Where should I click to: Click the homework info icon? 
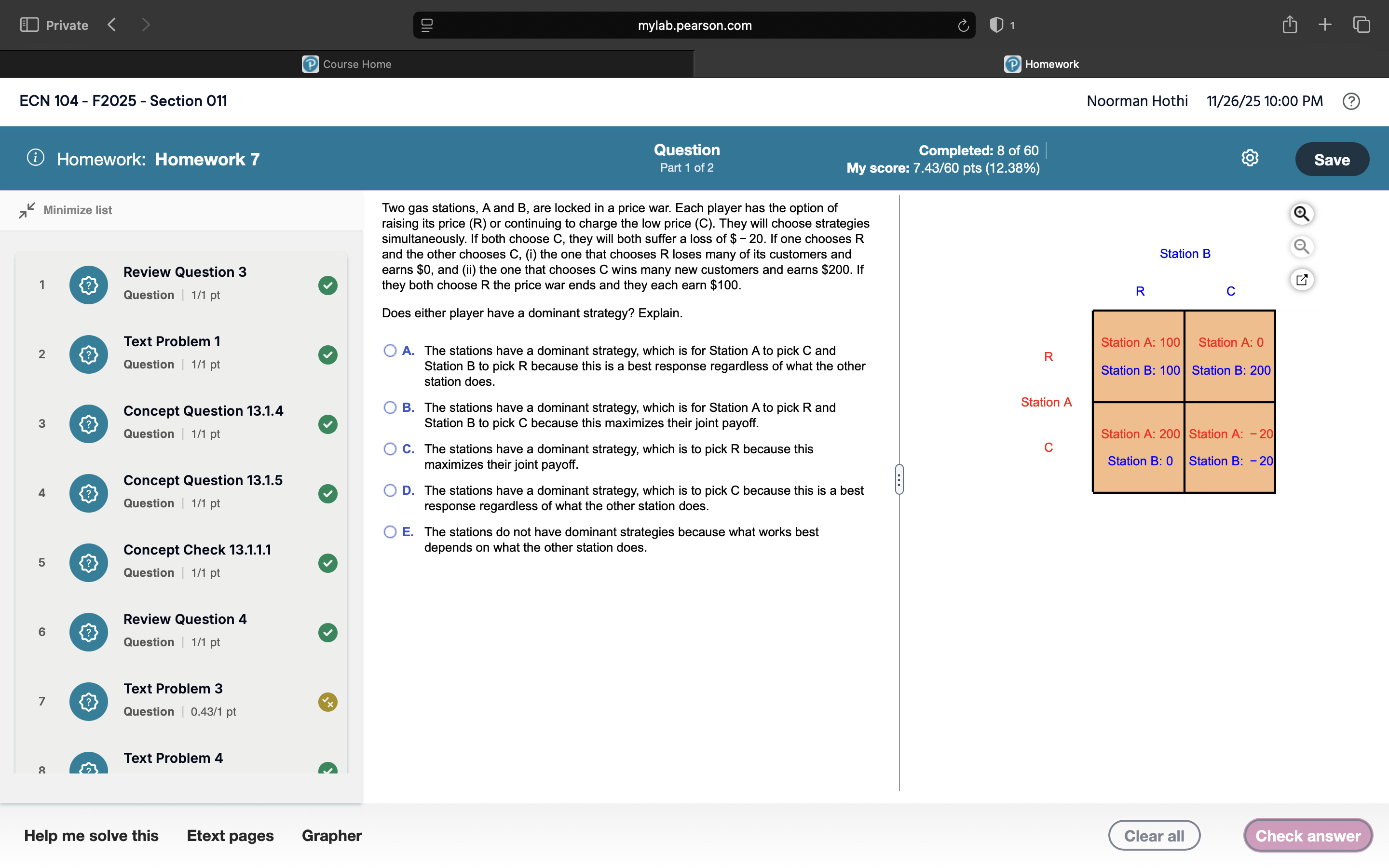pos(36,158)
